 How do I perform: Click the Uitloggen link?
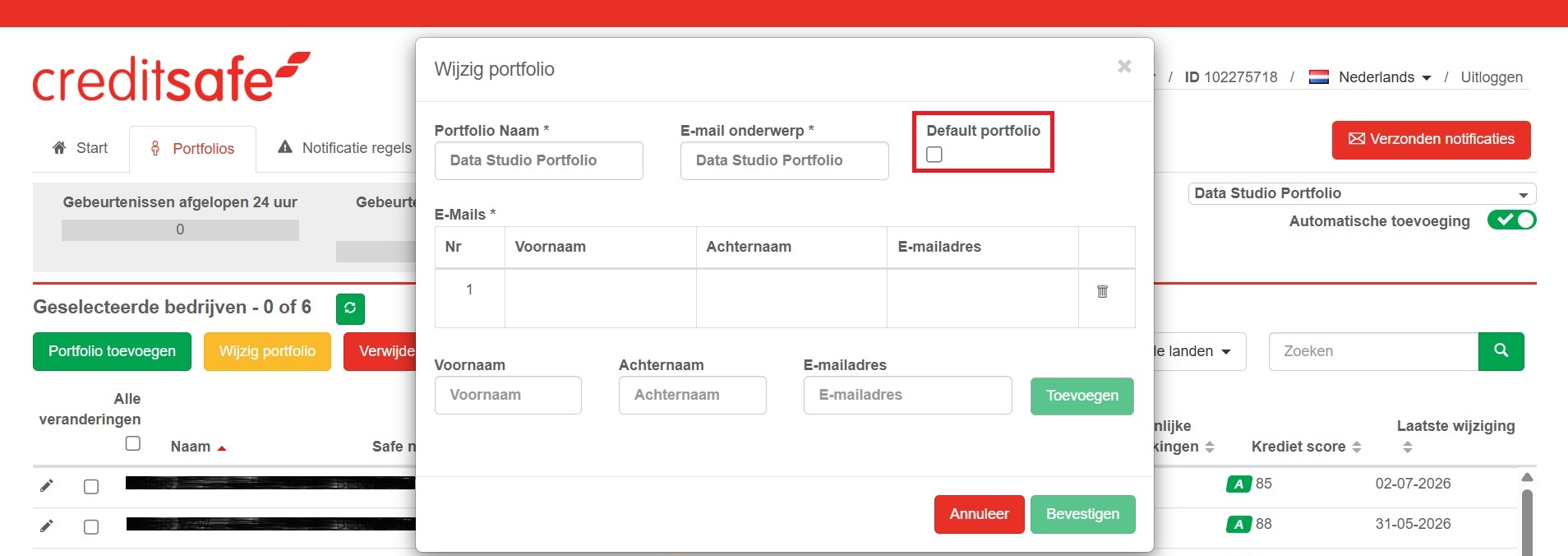tap(1492, 77)
